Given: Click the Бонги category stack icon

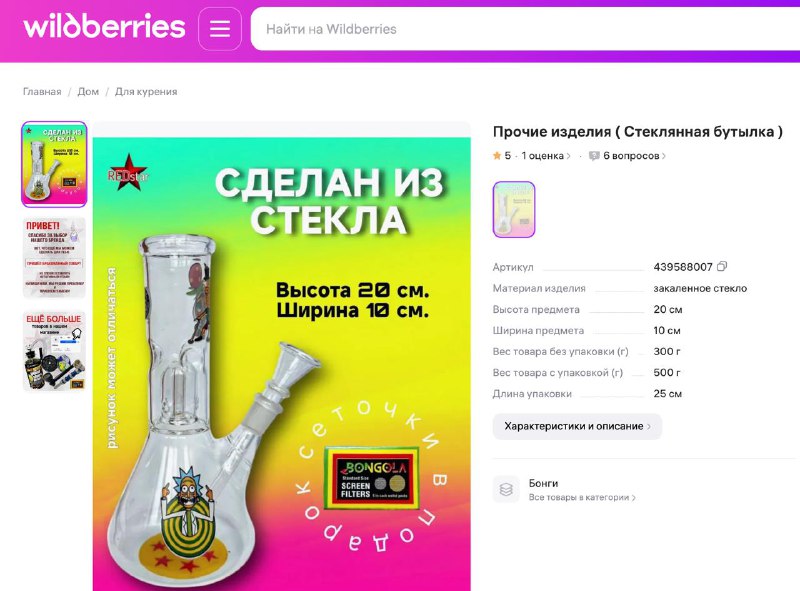Looking at the screenshot, I should click(x=506, y=489).
